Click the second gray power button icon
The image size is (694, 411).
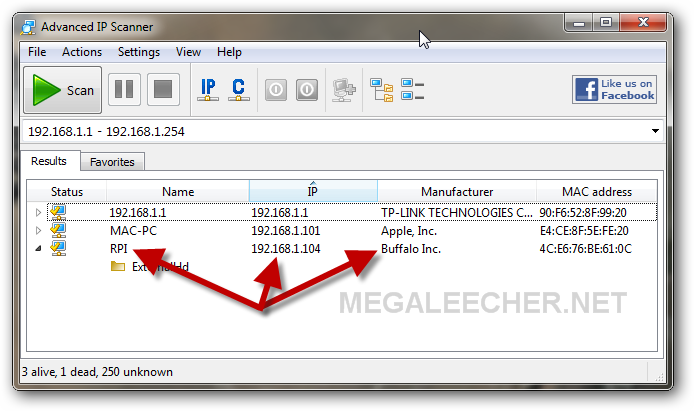coord(307,90)
